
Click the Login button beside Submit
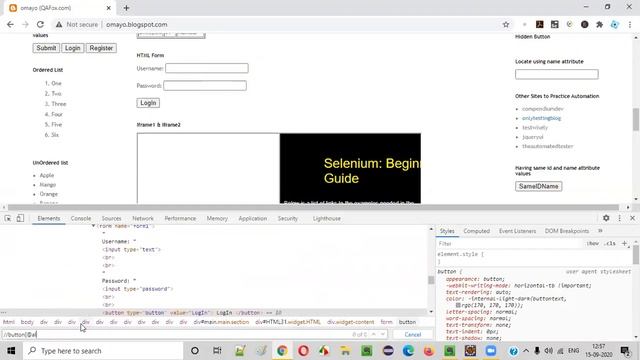(73, 48)
